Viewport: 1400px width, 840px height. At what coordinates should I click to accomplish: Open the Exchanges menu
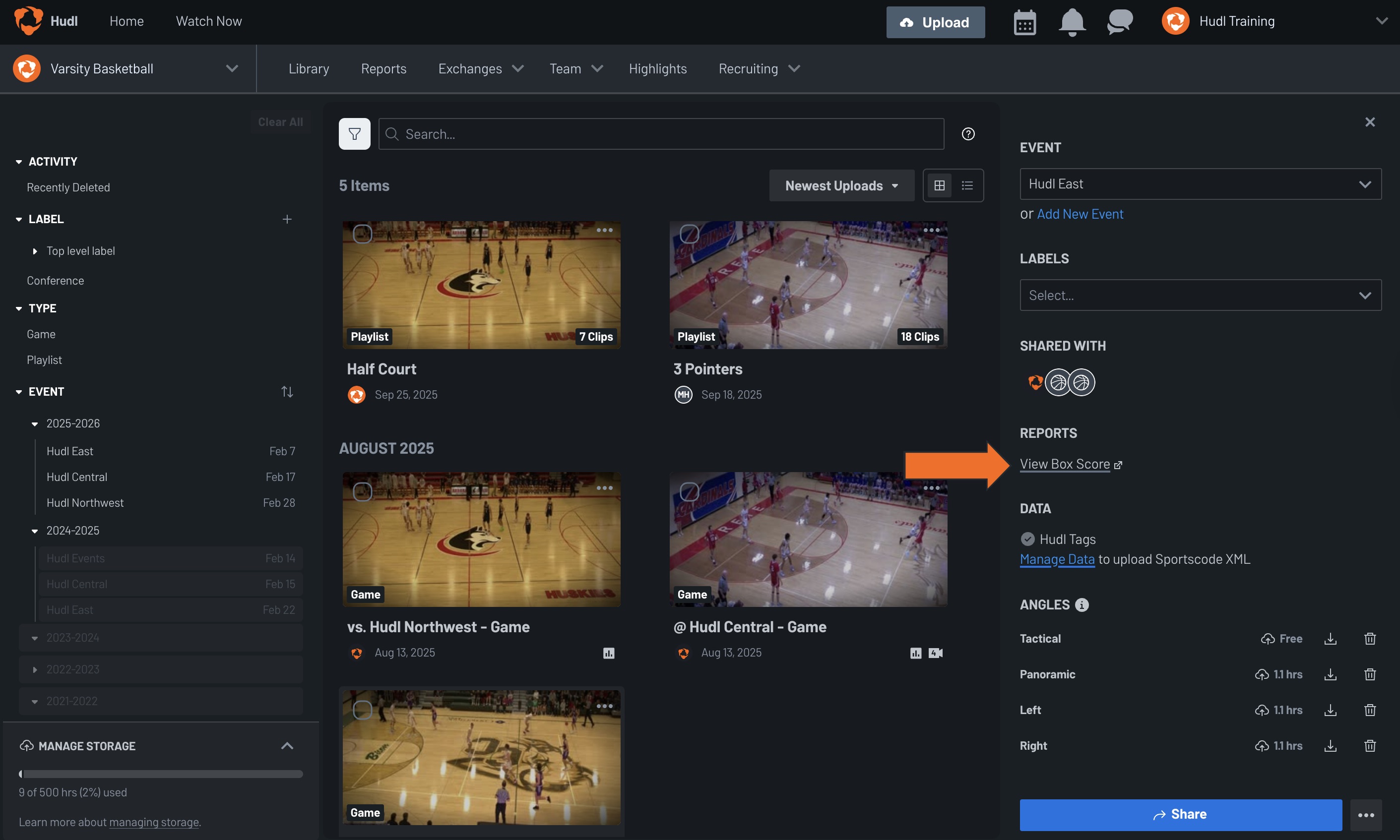tap(481, 68)
